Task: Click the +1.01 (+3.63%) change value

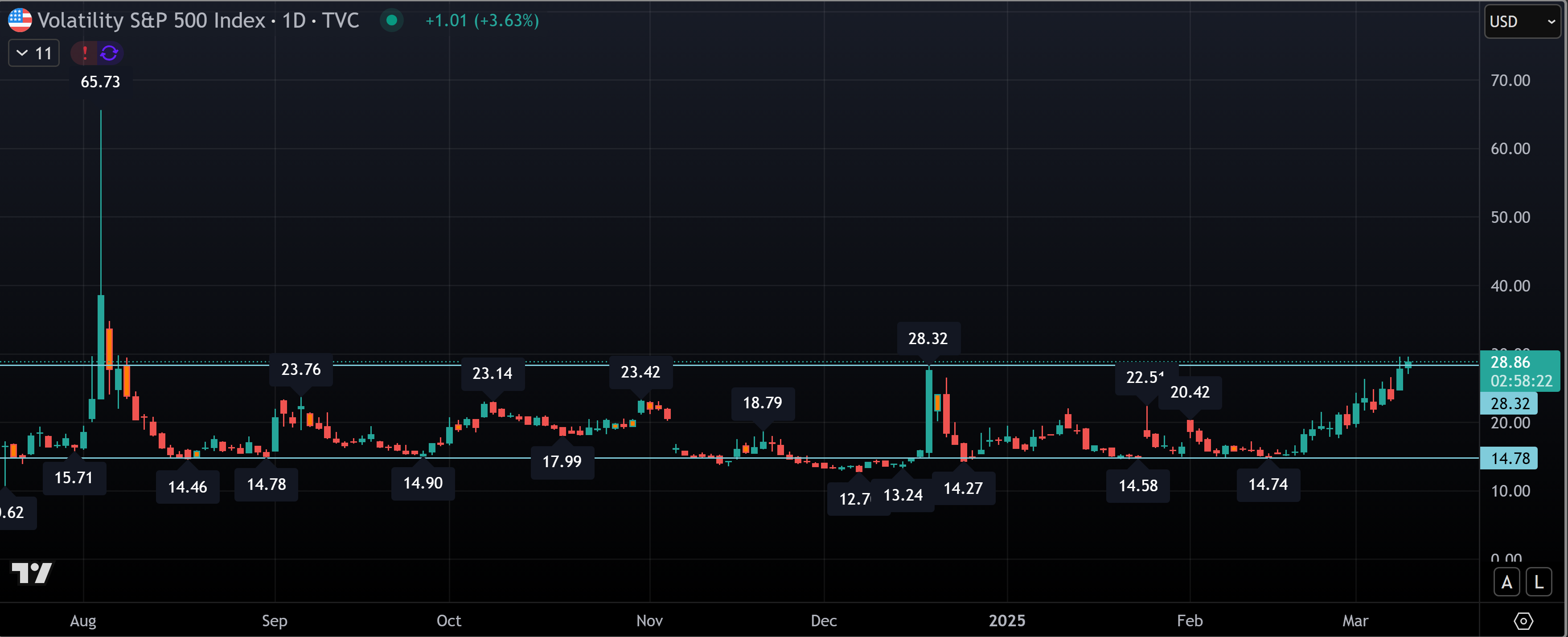Action: coord(481,21)
